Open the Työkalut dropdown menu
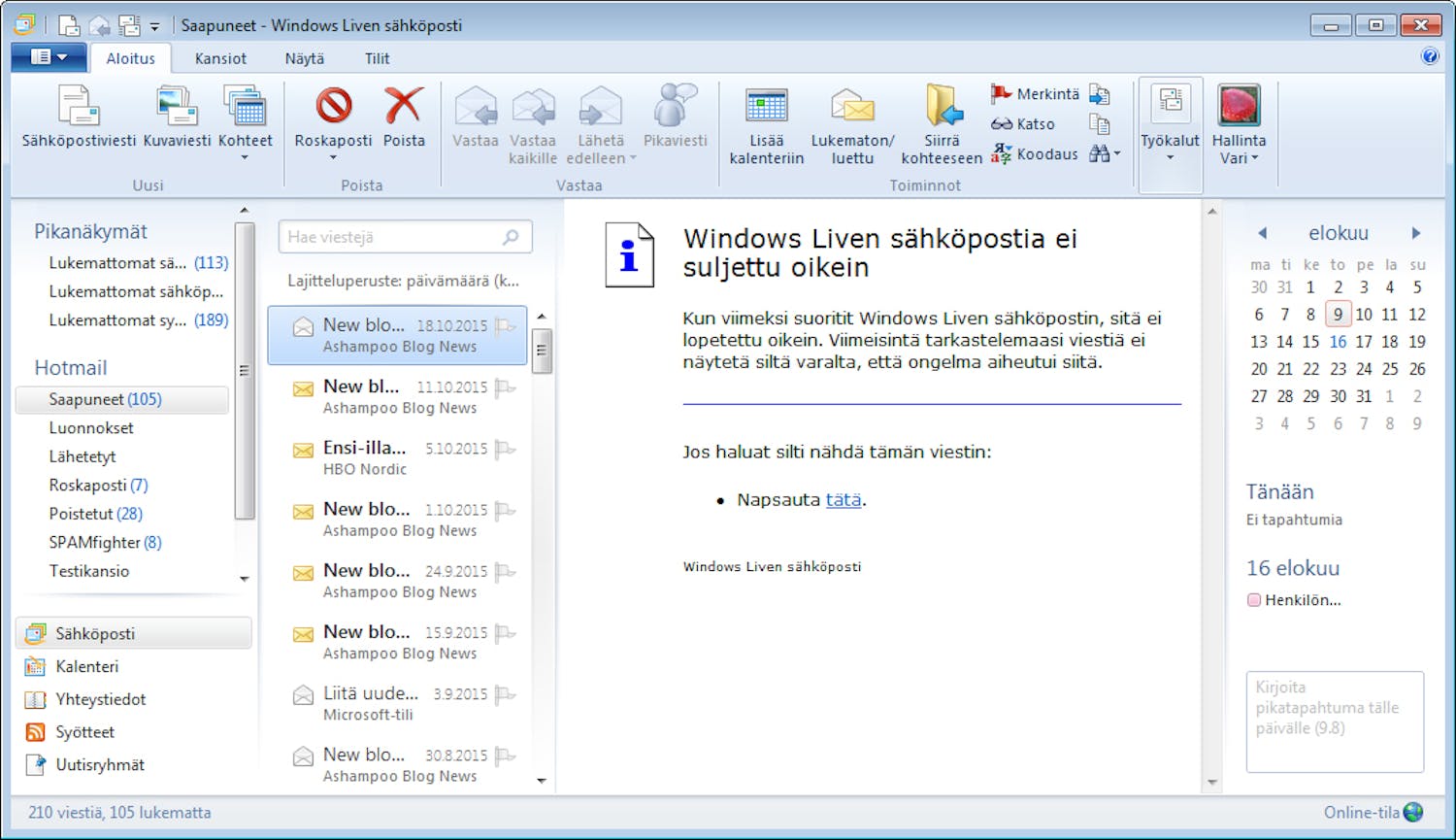 click(1170, 124)
